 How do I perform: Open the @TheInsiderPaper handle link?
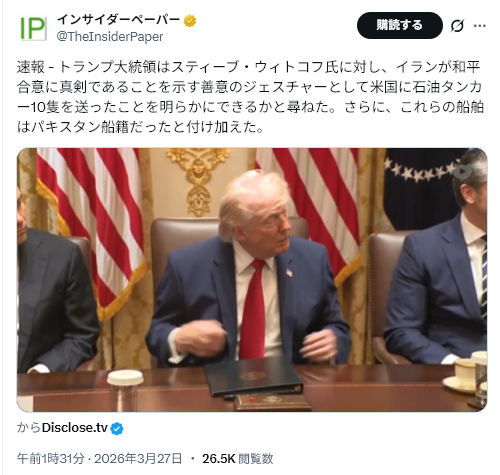coord(110,37)
